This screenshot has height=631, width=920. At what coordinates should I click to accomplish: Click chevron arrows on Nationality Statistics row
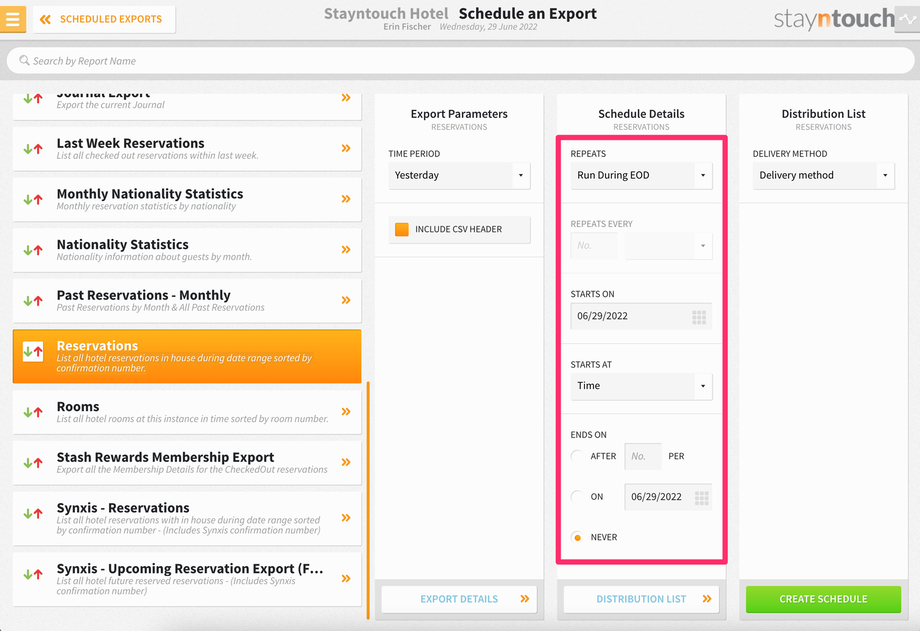click(346, 249)
